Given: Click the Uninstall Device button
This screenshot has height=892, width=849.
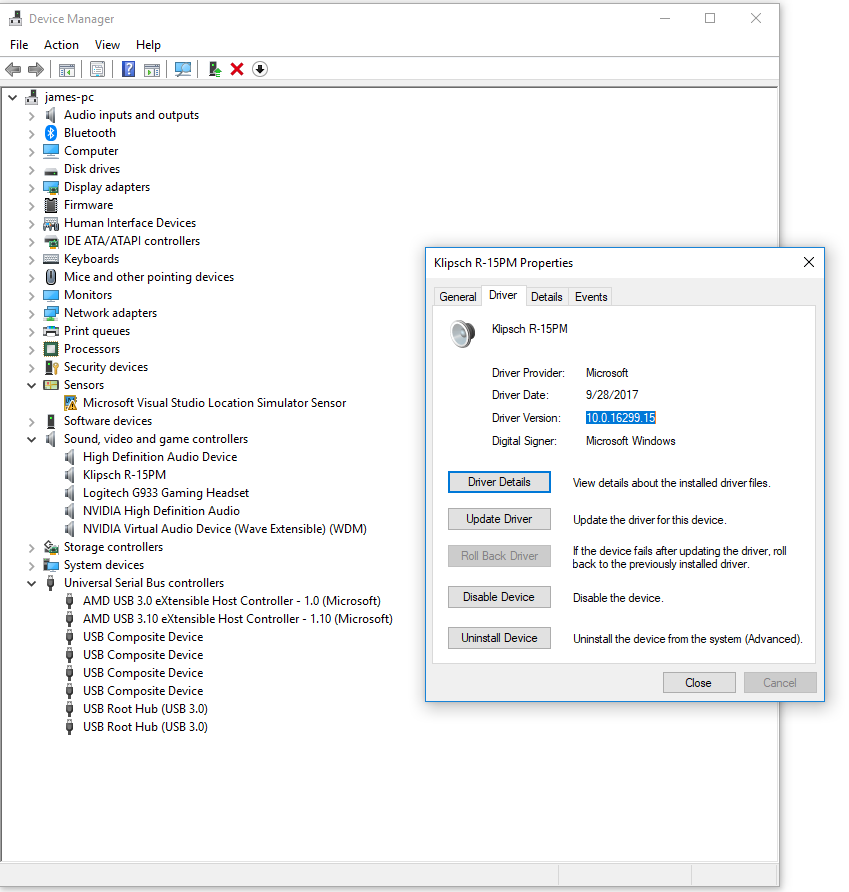Looking at the screenshot, I should 499,638.
